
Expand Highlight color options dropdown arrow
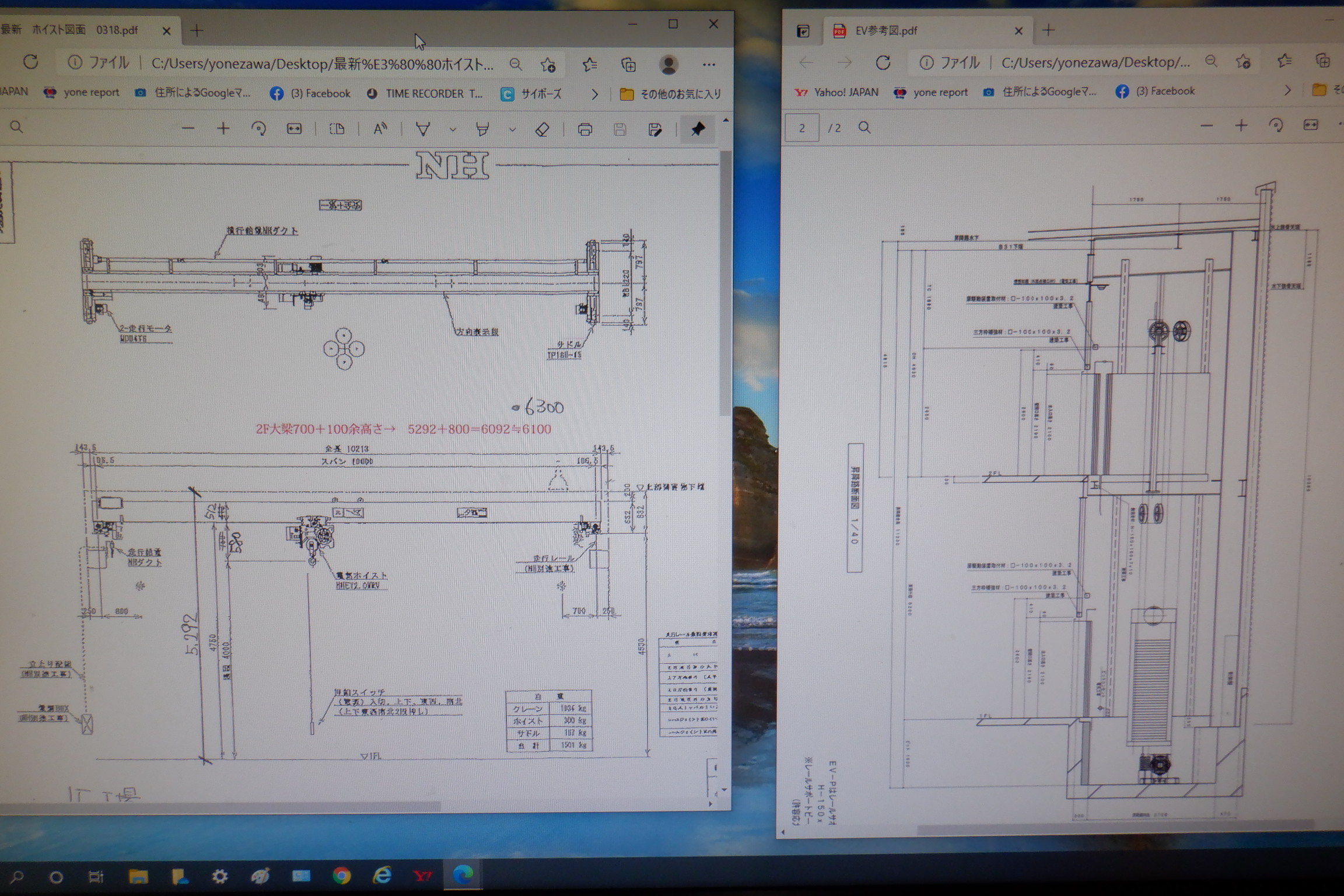[x=512, y=129]
